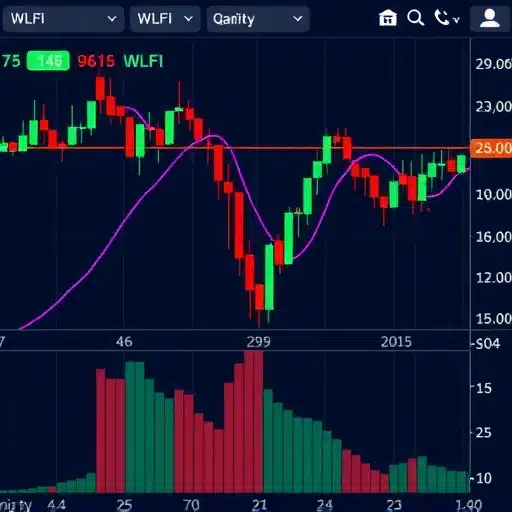Viewport: 512px width, 512px height.
Task: Click the phone call icon
Action: pos(442,18)
